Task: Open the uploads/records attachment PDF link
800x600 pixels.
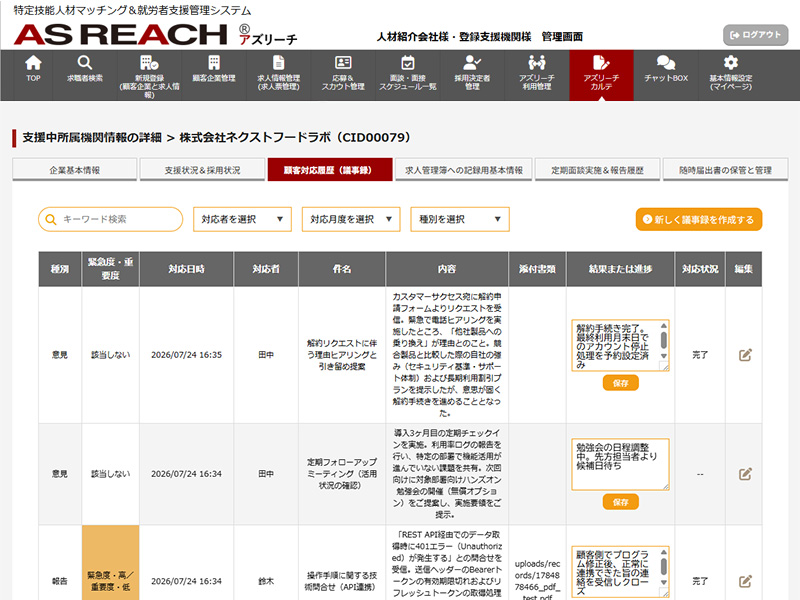Action: [x=537, y=581]
